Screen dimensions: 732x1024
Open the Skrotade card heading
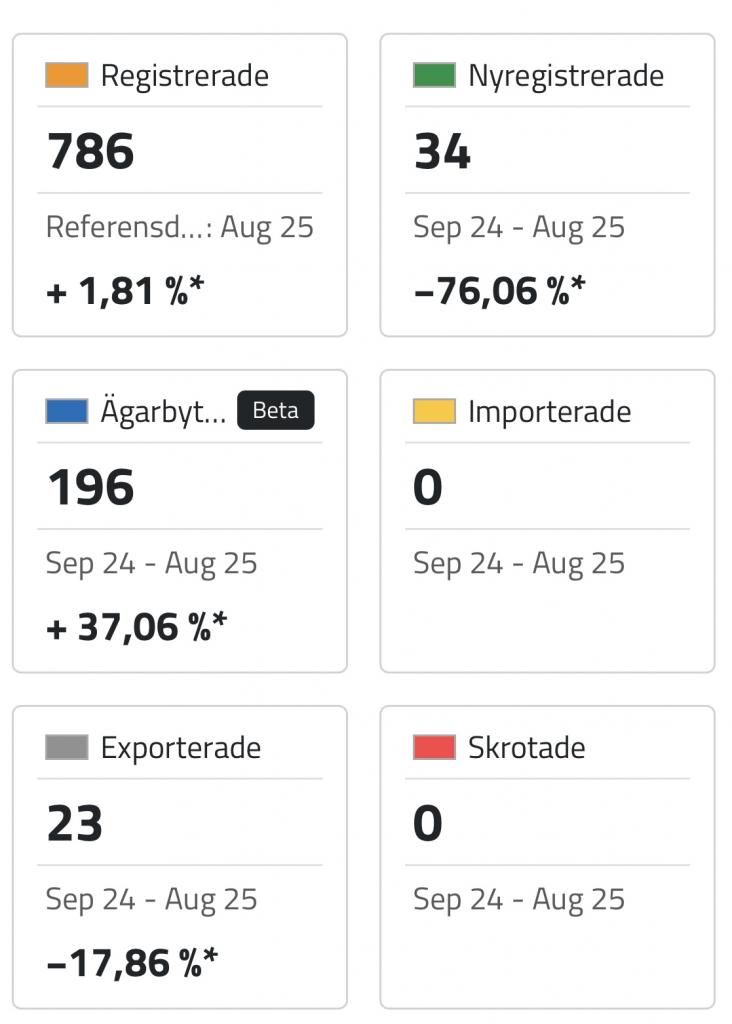(527, 748)
